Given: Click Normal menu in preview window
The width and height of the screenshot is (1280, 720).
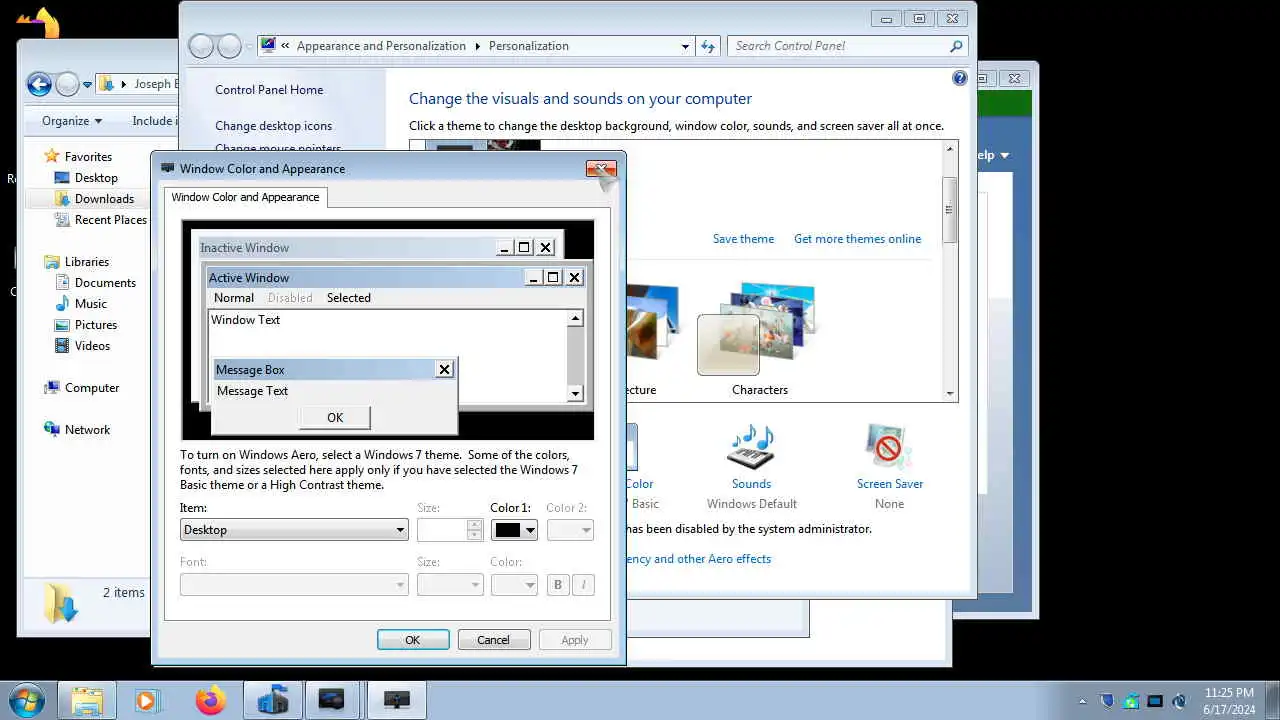Looking at the screenshot, I should 234,298.
